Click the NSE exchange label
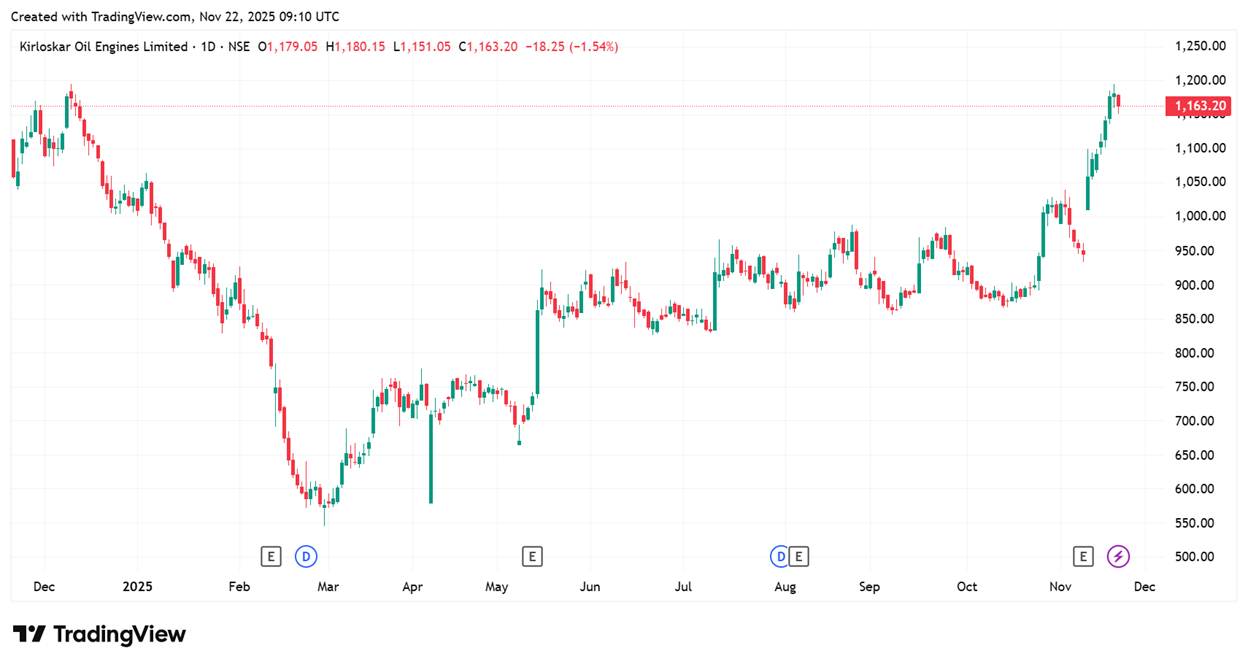The width and height of the screenshot is (1248, 667). (x=238, y=47)
